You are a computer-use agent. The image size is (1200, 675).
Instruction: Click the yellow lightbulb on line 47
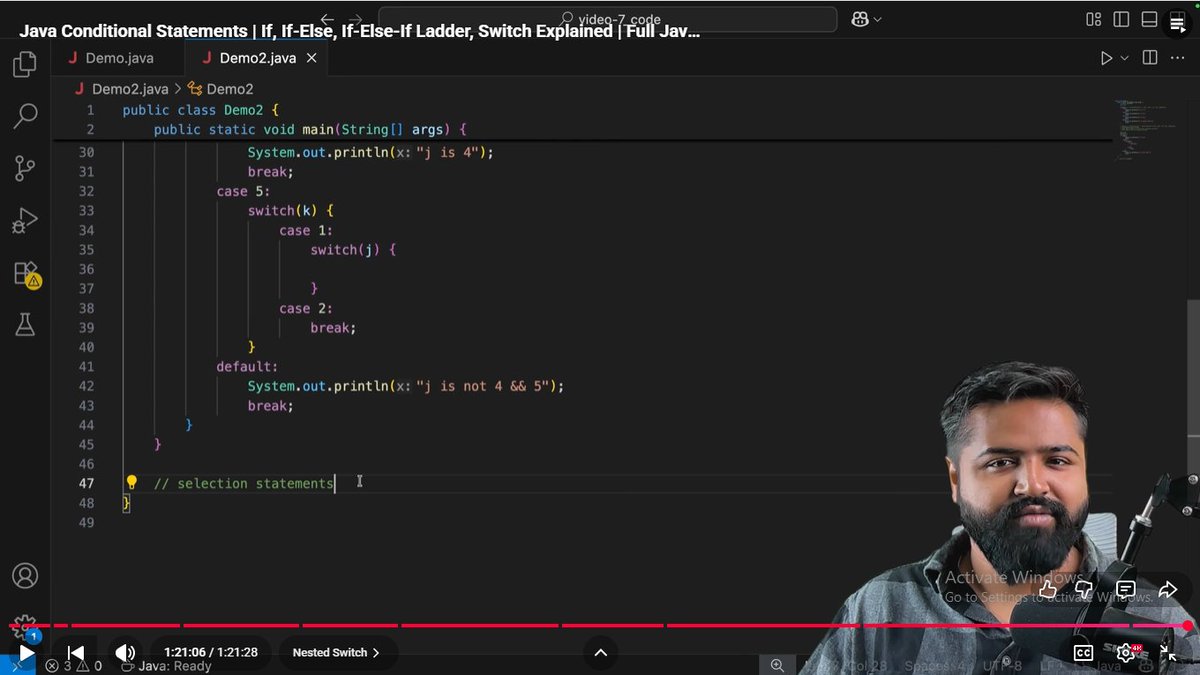(x=131, y=483)
